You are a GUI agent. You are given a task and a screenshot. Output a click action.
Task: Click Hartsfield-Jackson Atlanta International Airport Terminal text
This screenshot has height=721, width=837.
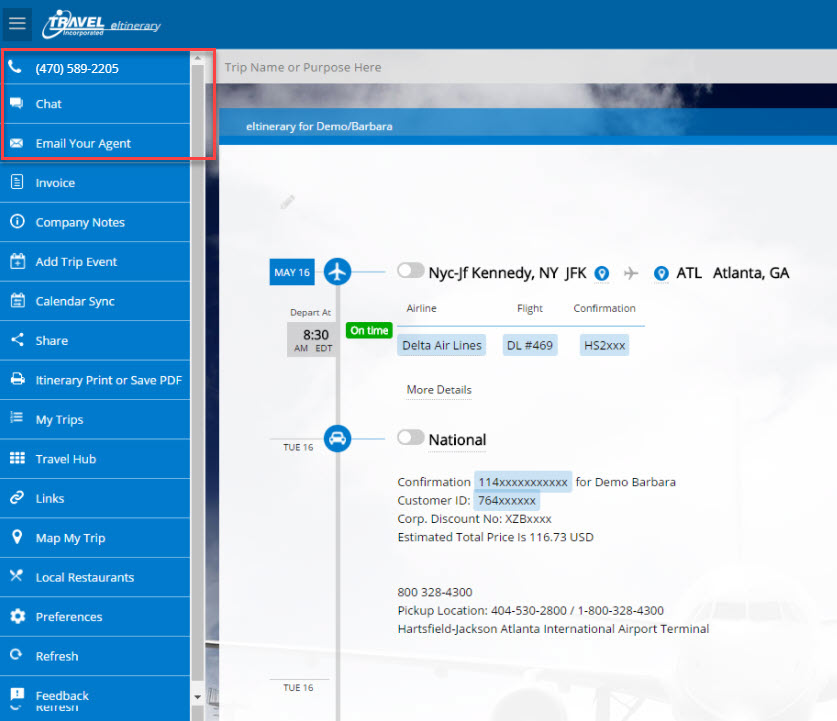tap(553, 629)
